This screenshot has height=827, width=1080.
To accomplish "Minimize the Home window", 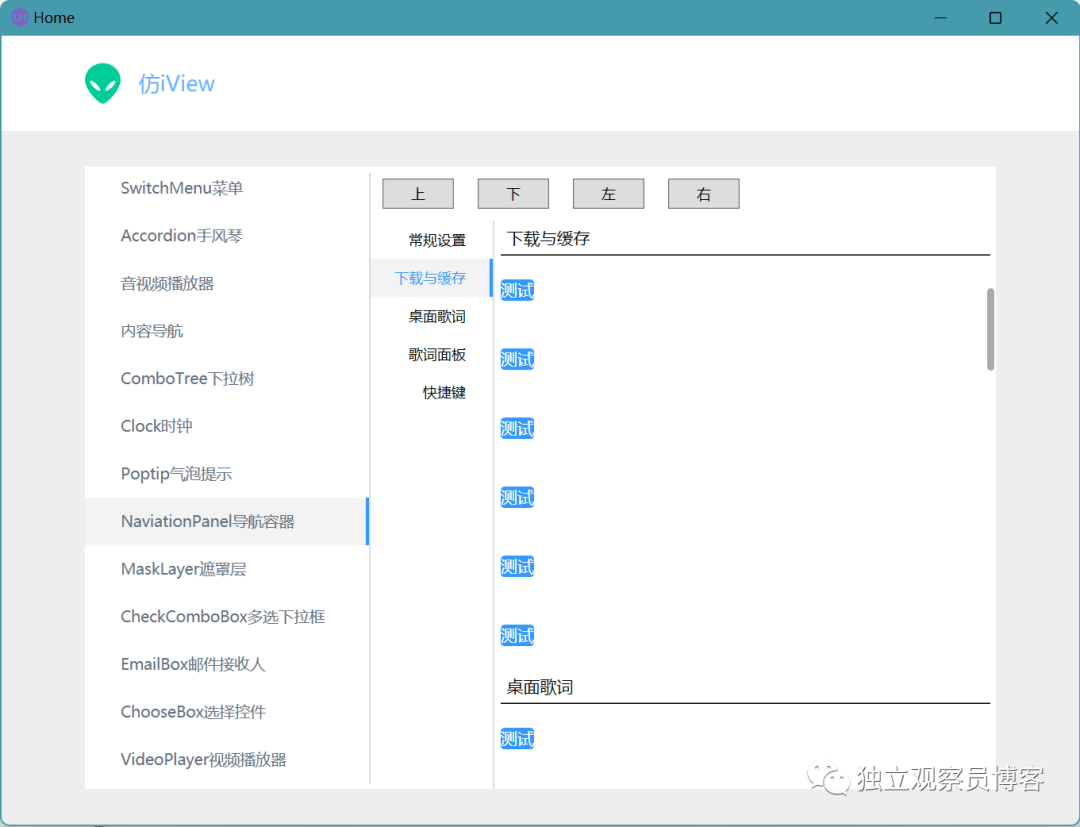I will (x=941, y=18).
